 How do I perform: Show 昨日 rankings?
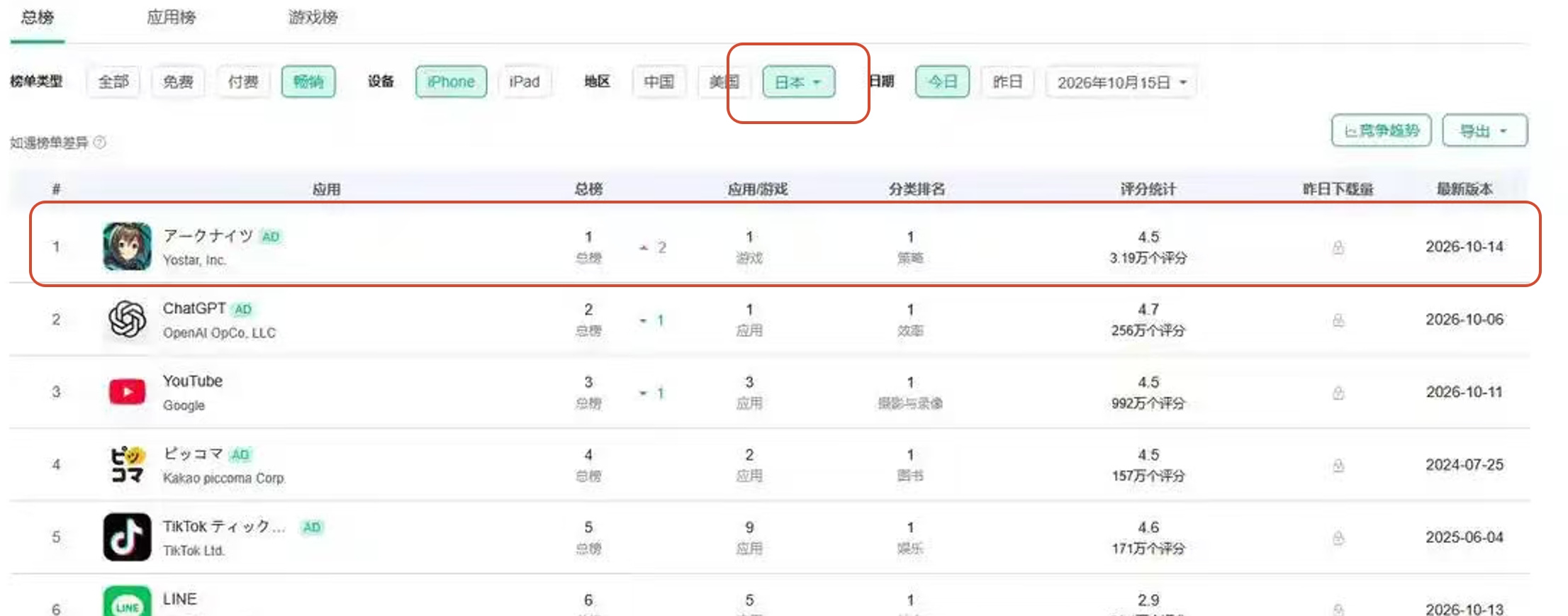coord(1007,82)
